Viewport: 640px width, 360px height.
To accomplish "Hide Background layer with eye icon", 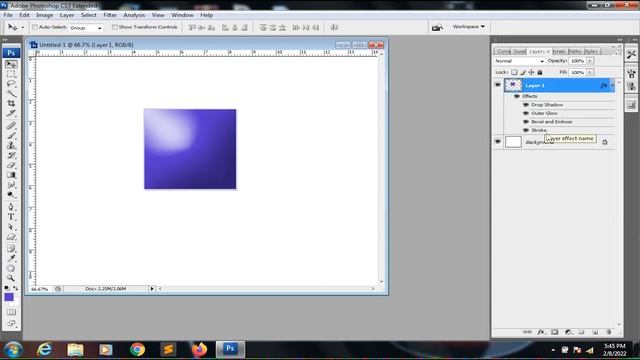I will [x=498, y=142].
